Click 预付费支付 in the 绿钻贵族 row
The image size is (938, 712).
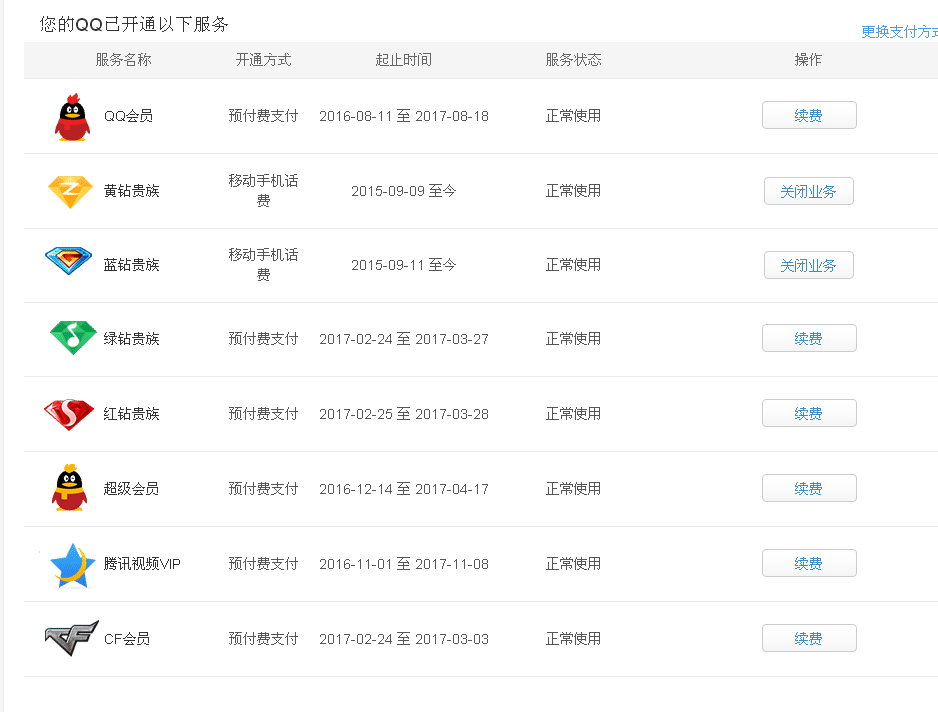click(263, 339)
